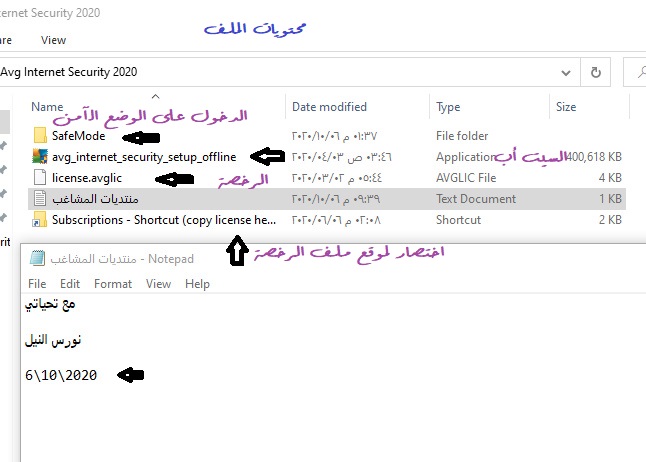
Task: Sort files by the Name column
Action: [48, 107]
